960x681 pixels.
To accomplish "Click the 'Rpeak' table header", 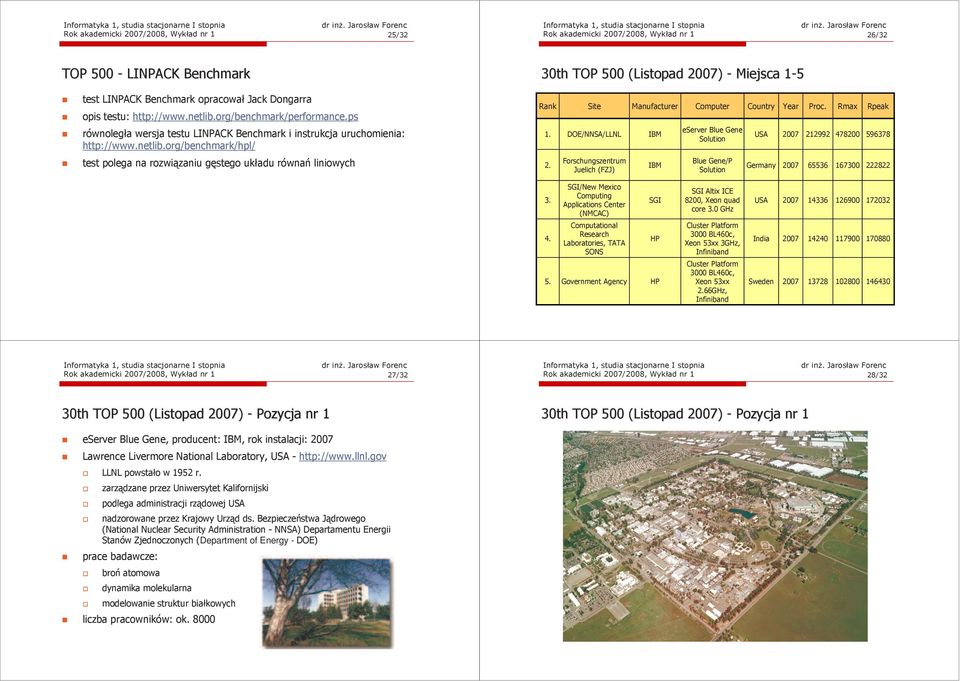I will click(878, 106).
